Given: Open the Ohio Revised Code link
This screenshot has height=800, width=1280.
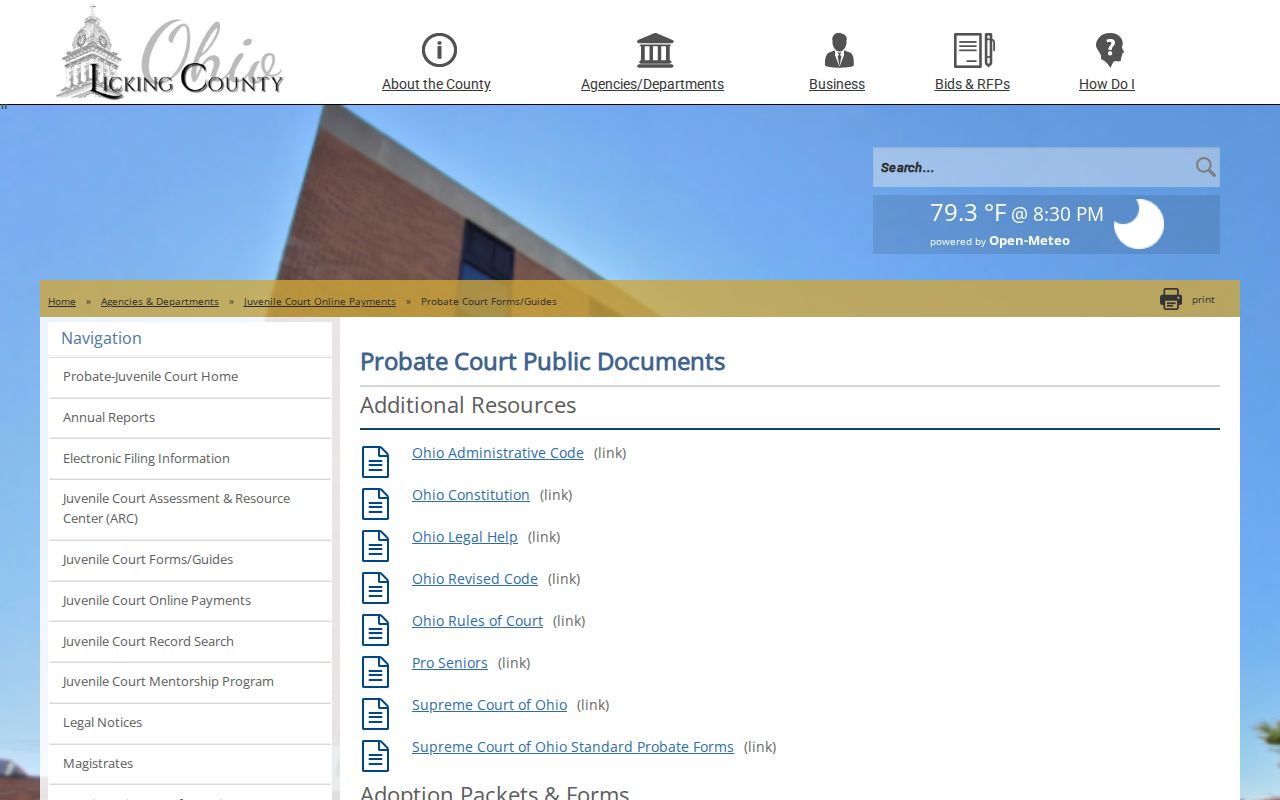Looking at the screenshot, I should [475, 579].
